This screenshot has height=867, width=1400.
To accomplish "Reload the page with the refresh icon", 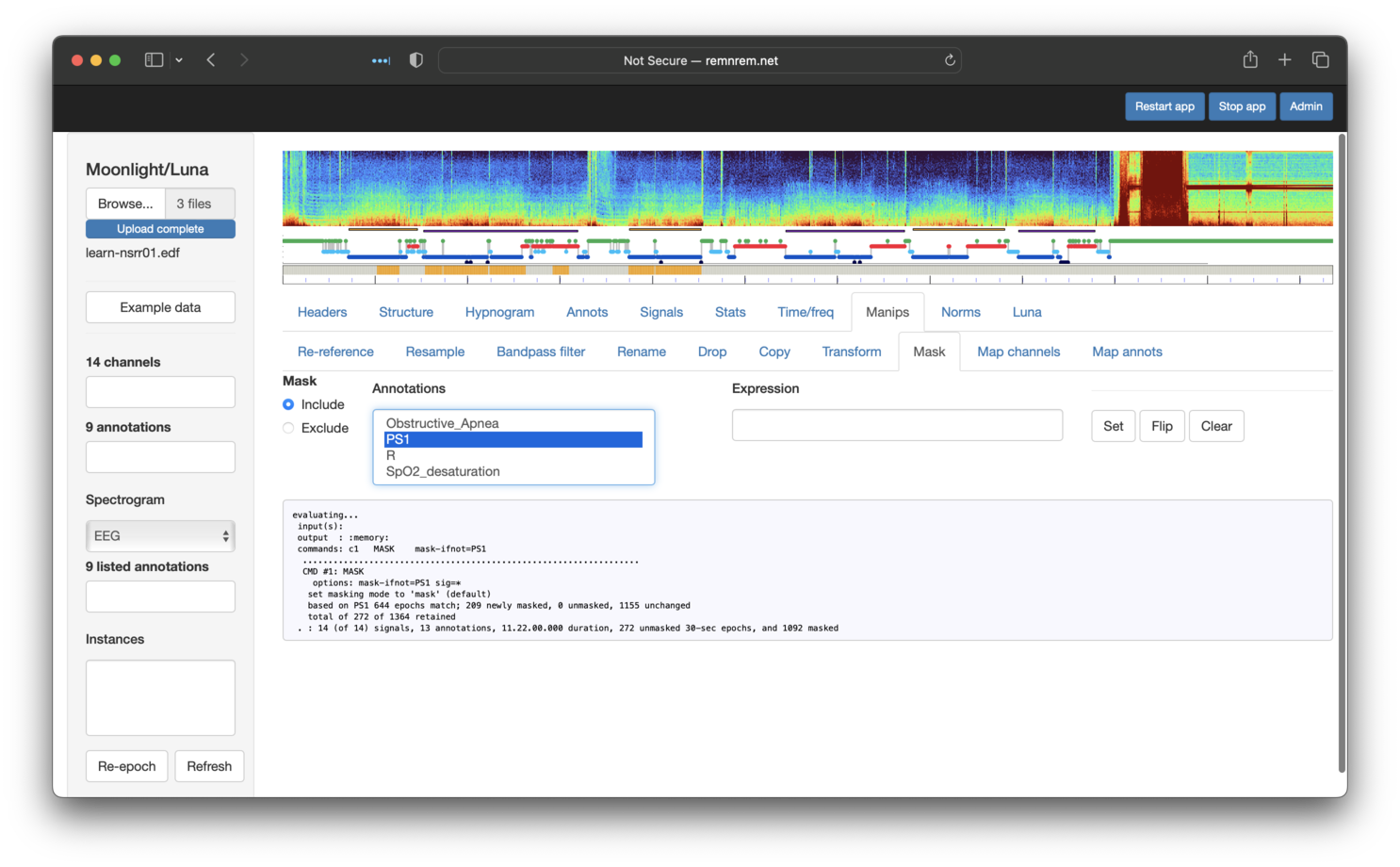I will click(950, 60).
